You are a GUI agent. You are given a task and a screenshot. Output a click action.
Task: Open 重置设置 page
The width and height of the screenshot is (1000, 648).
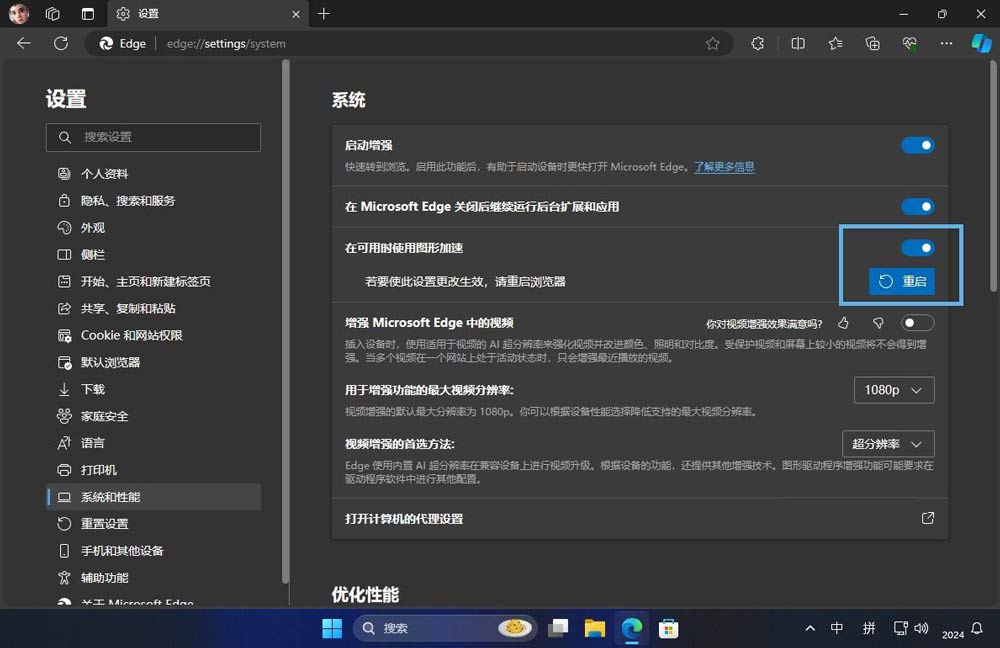pos(153,524)
